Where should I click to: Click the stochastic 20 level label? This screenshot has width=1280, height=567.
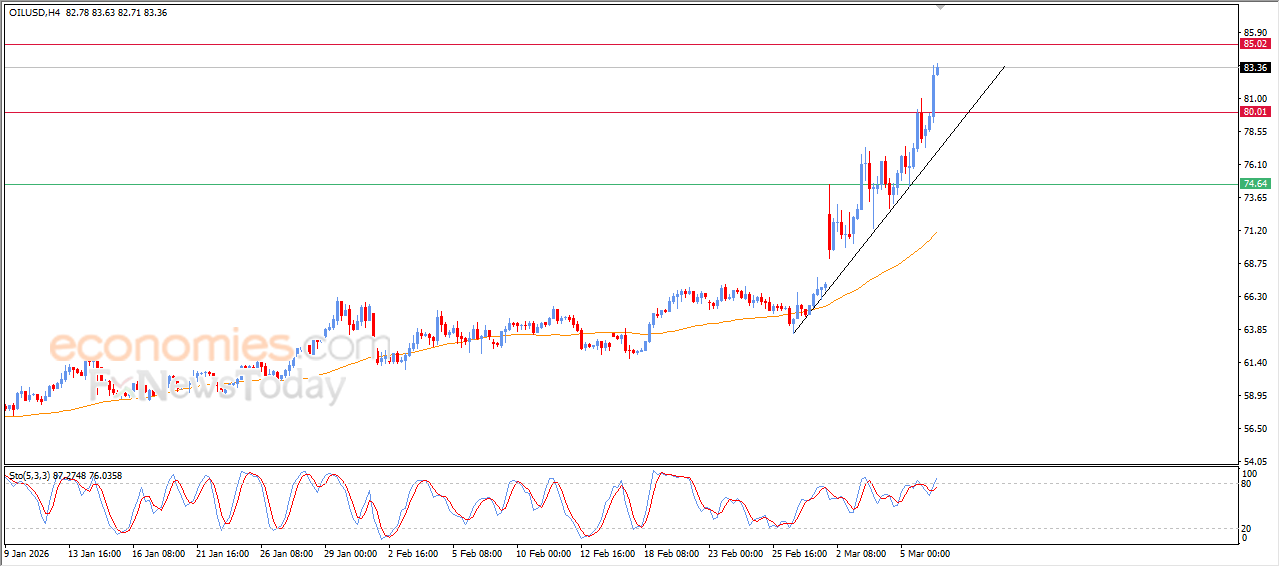pyautogui.click(x=1247, y=529)
